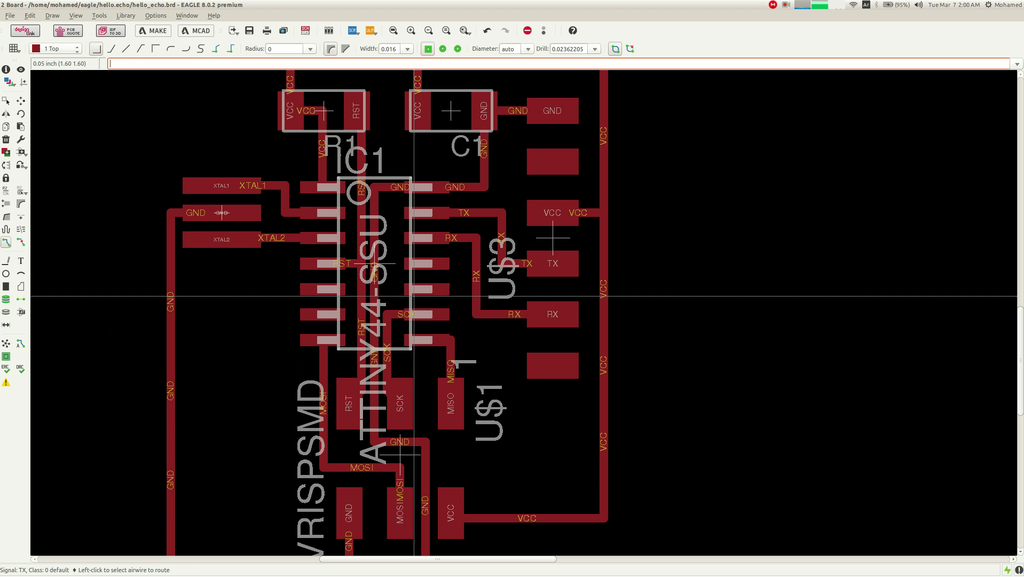Print the board layout
This screenshot has height=577, width=1024.
click(266, 31)
